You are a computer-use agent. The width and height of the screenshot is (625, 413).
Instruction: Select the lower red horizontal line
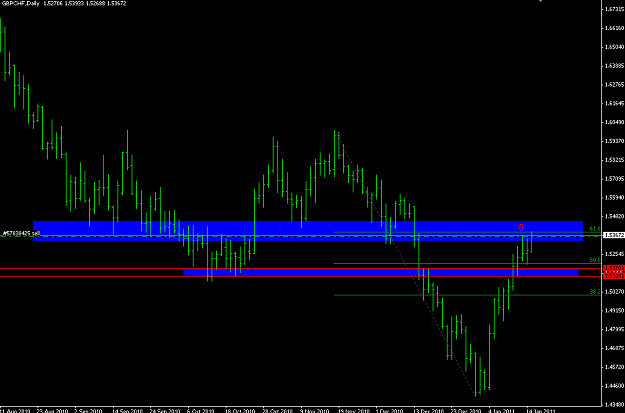301,276
